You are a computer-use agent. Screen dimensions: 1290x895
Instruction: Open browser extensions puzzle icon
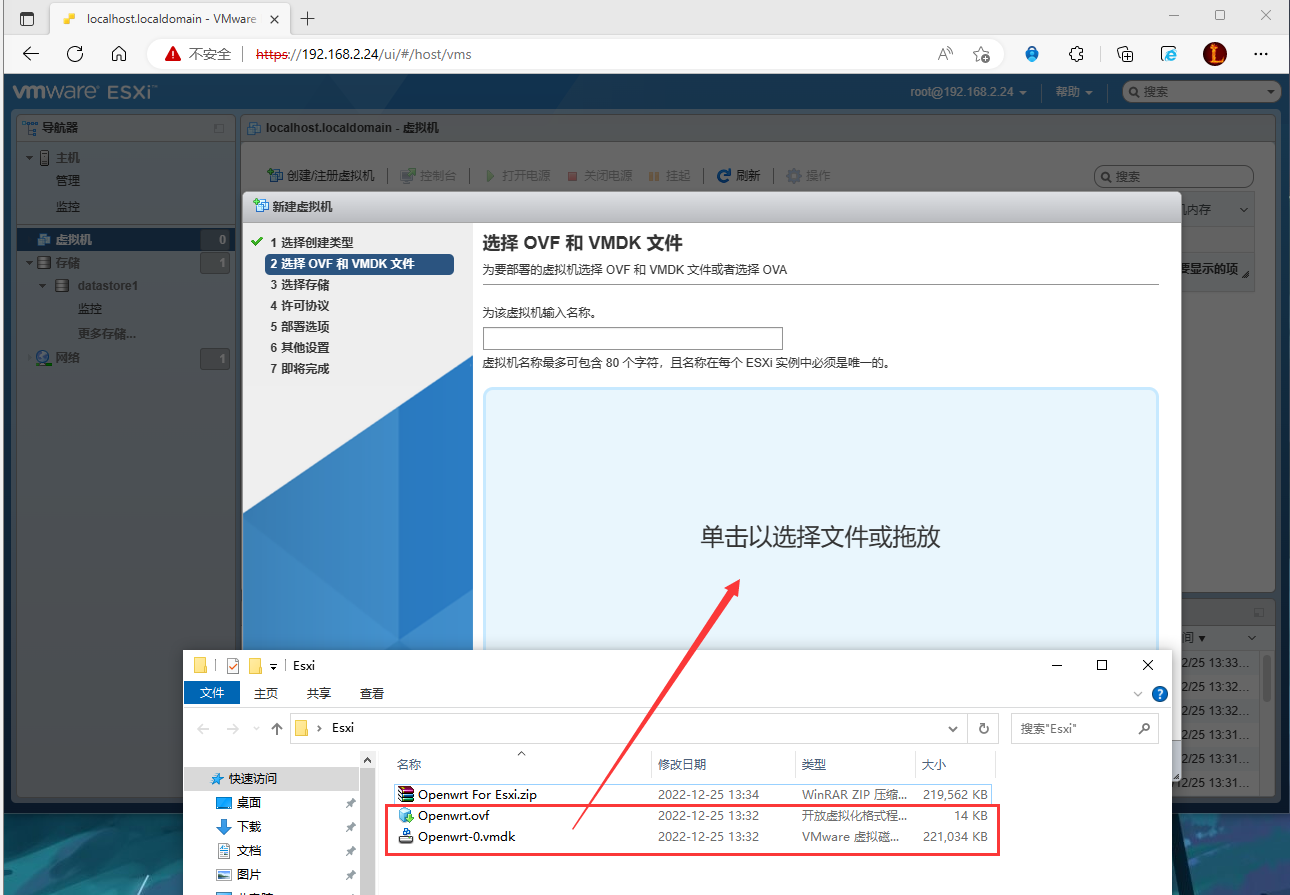1077,54
